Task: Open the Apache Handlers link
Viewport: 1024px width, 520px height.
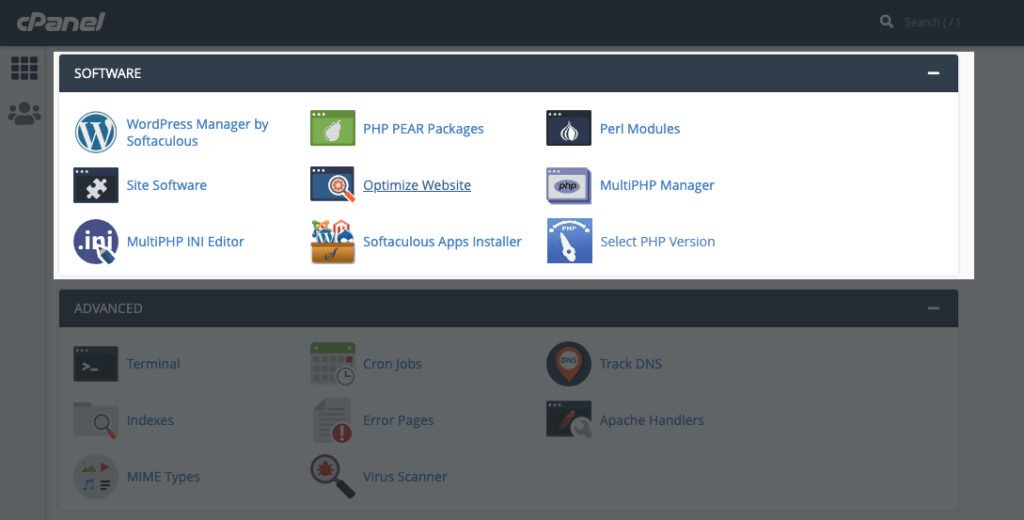Action: pyautogui.click(x=652, y=421)
